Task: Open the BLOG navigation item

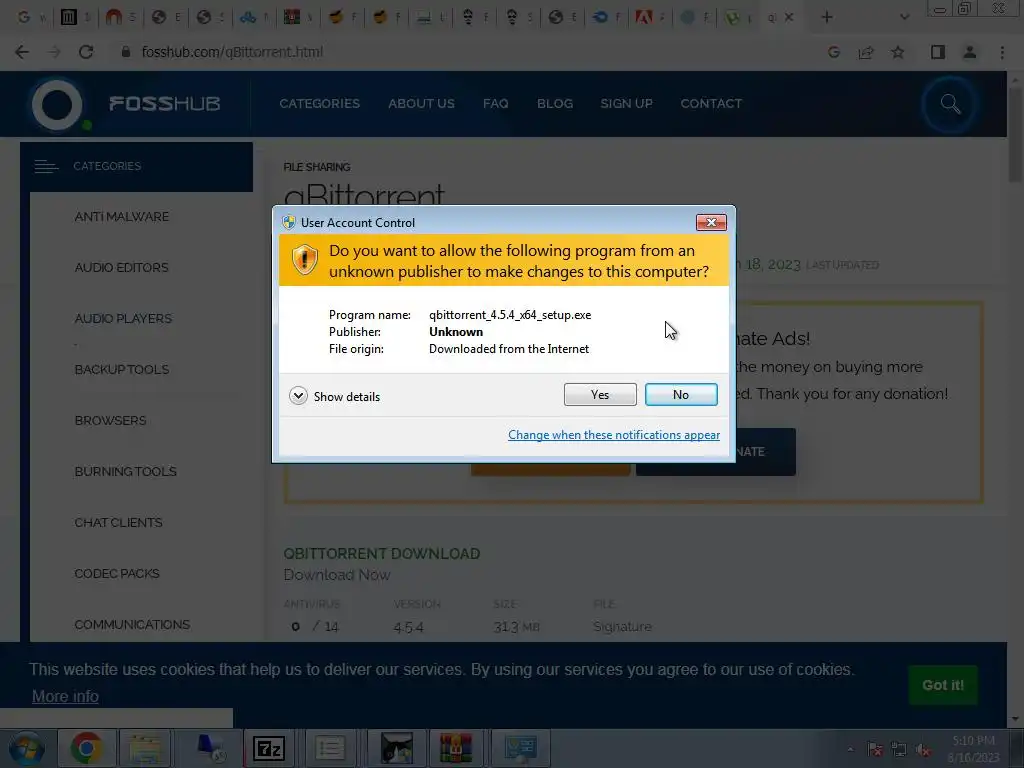Action: 555,104
